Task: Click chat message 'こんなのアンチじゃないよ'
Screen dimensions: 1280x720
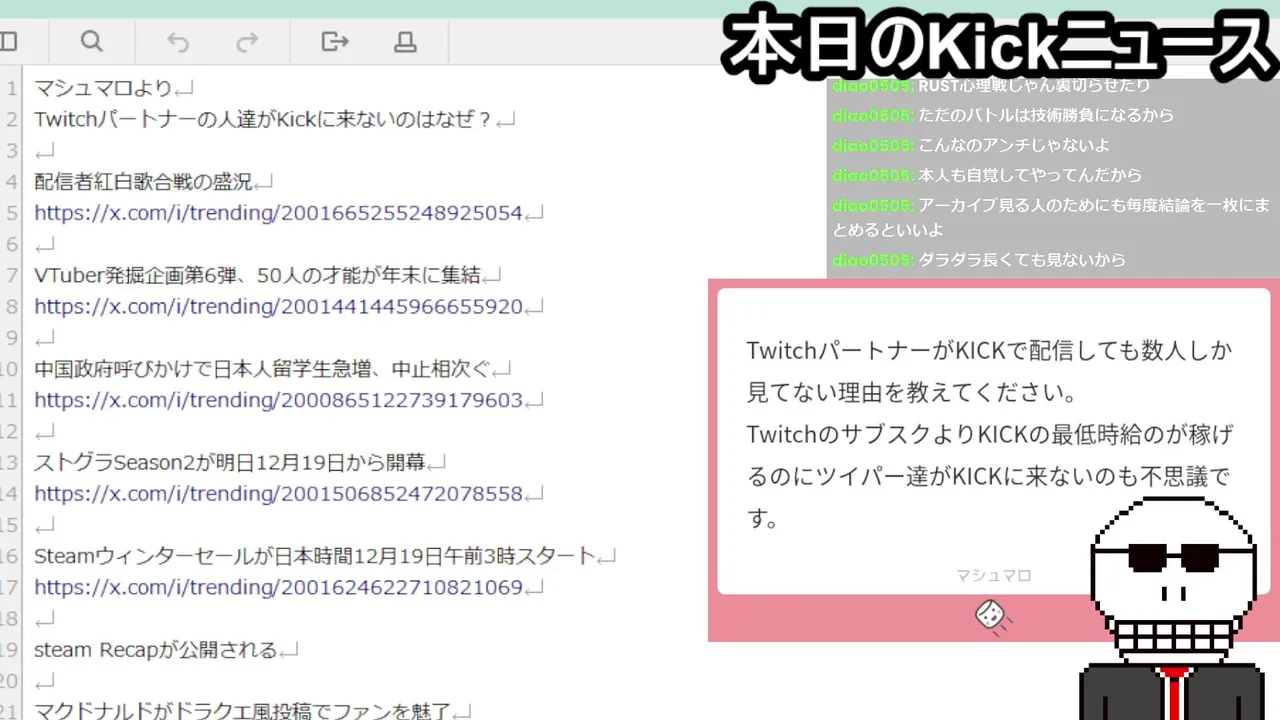Action: [1014, 145]
